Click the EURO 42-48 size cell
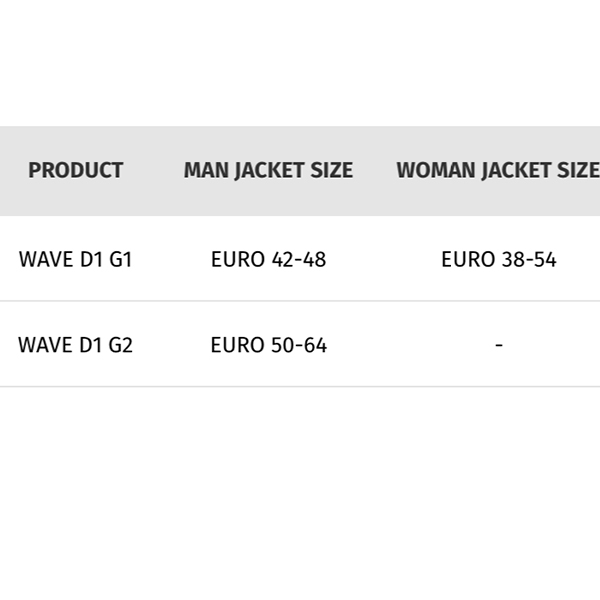Image resolution: width=600 pixels, height=600 pixels. [268, 260]
